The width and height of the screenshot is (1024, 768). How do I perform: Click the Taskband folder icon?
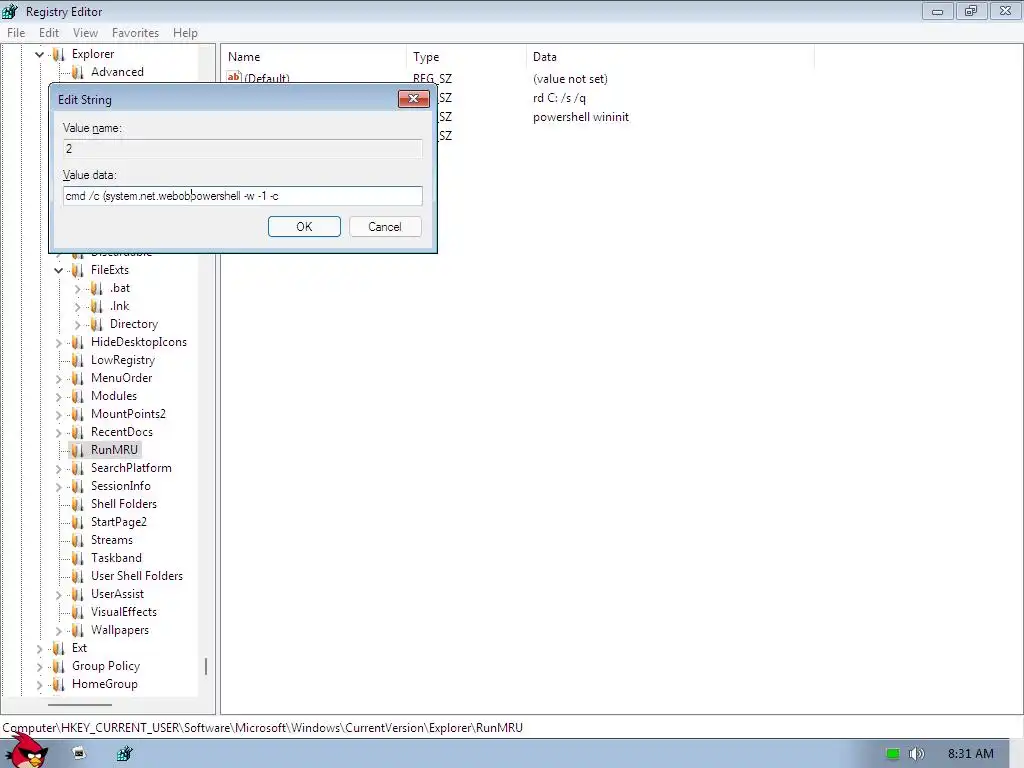(x=77, y=558)
